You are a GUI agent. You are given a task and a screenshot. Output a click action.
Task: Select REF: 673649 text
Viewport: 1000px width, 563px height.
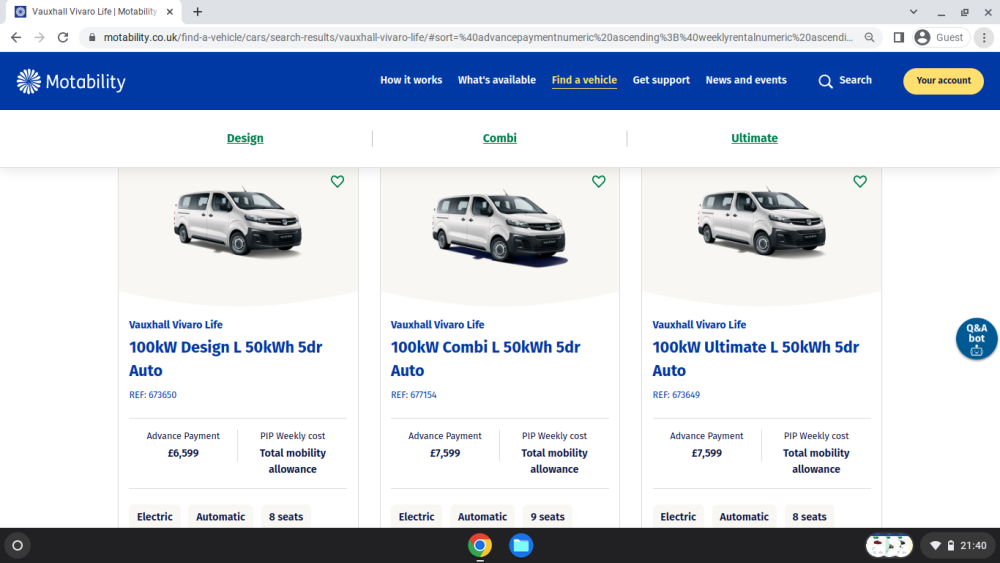(x=676, y=395)
